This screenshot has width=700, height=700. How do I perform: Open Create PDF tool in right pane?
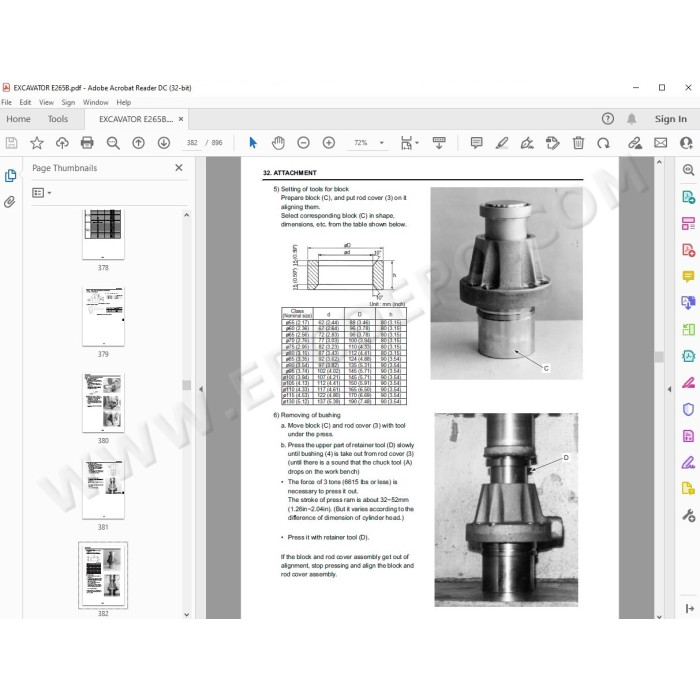pos(688,250)
